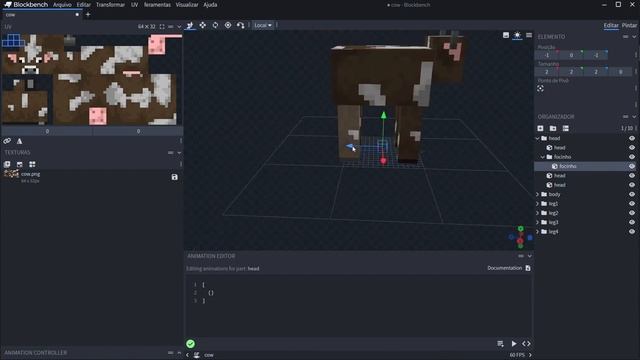
Task: Click the list icon beside the play button
Action: 500,344
